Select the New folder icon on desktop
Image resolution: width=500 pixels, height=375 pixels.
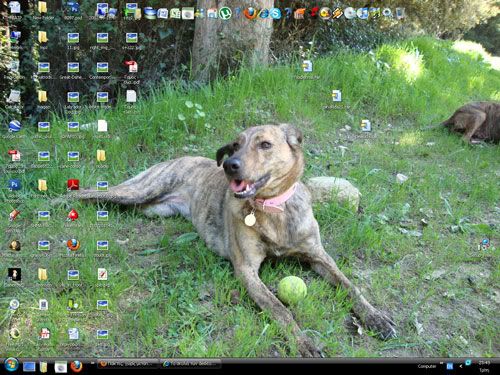43,11
